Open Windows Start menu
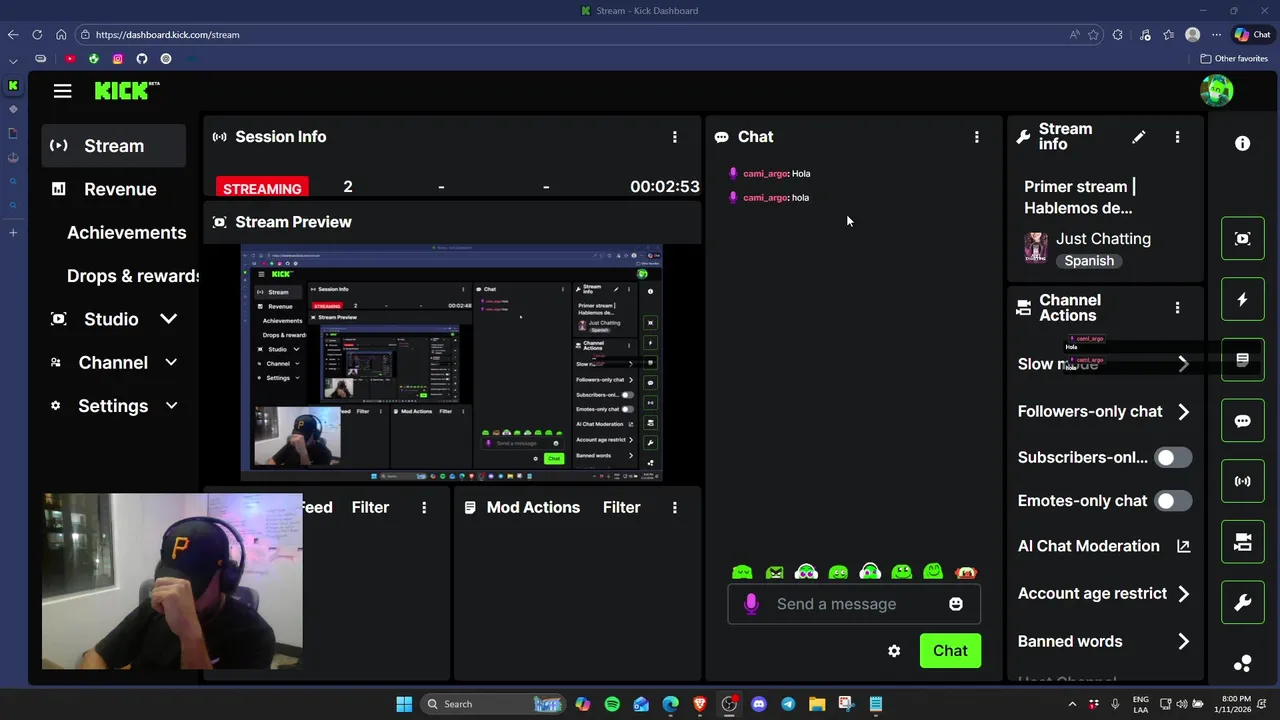 pyautogui.click(x=404, y=704)
